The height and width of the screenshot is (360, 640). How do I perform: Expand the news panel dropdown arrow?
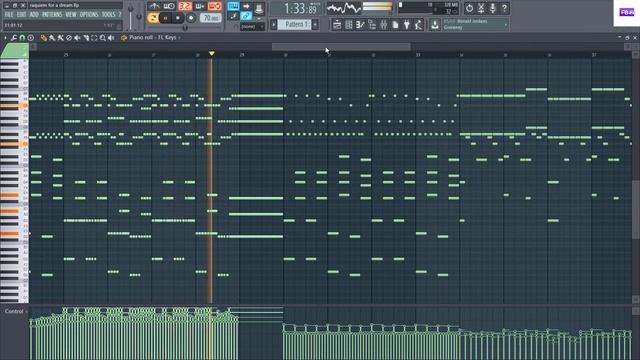(x=506, y=24)
